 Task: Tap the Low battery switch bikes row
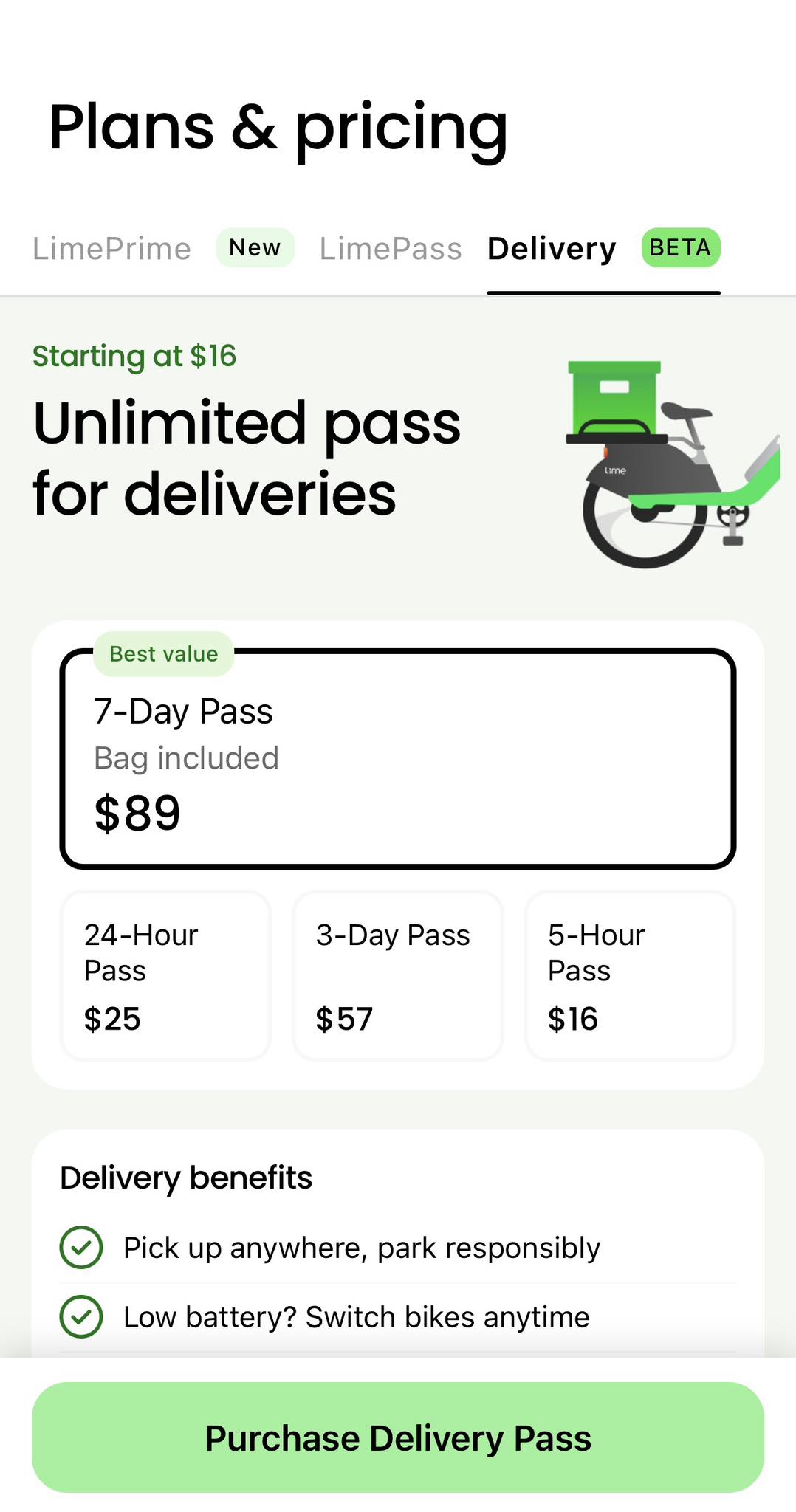pyautogui.click(x=398, y=1317)
